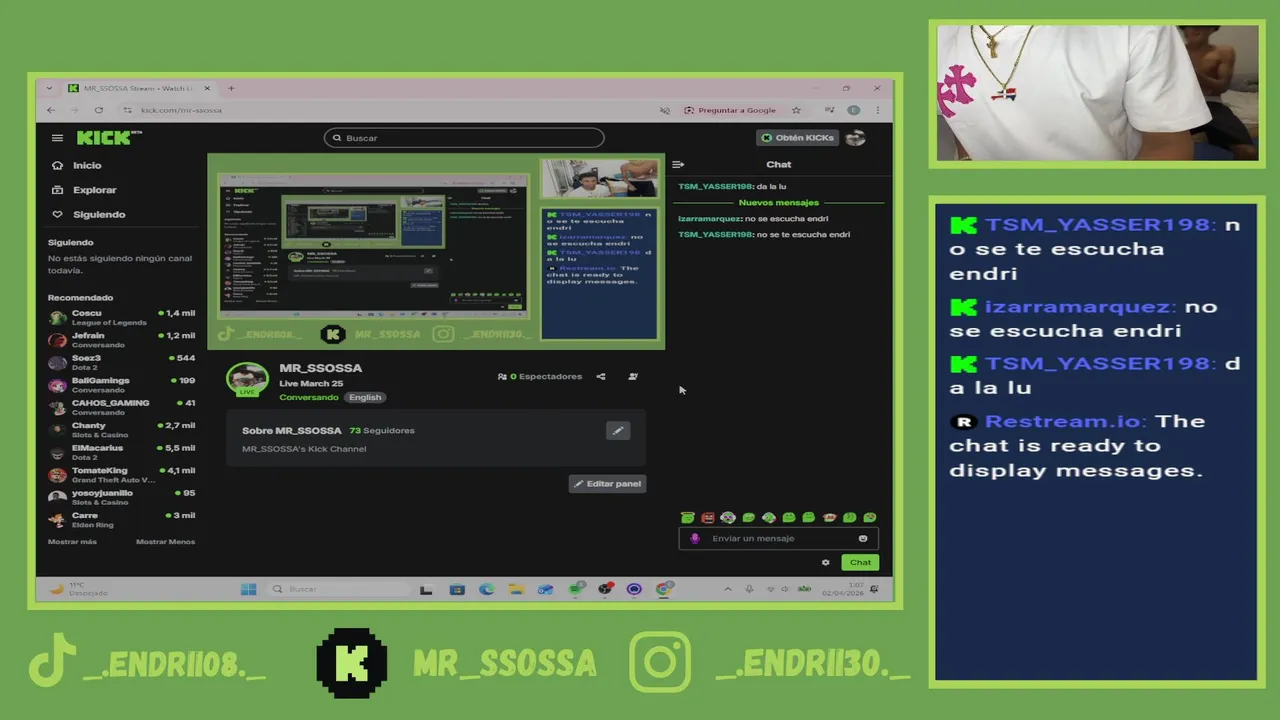Click the Editar panel button

point(607,484)
